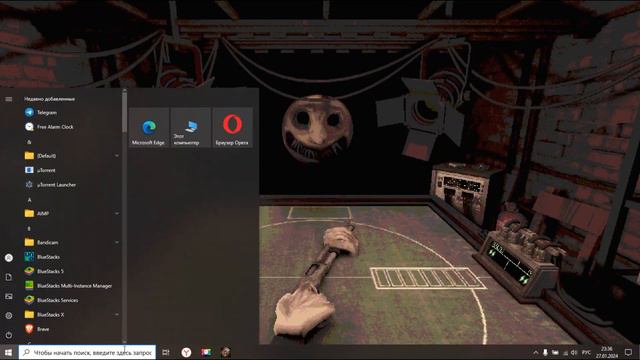
Task: Expand the BlueStacks X folder chevron
Action: click(117, 315)
